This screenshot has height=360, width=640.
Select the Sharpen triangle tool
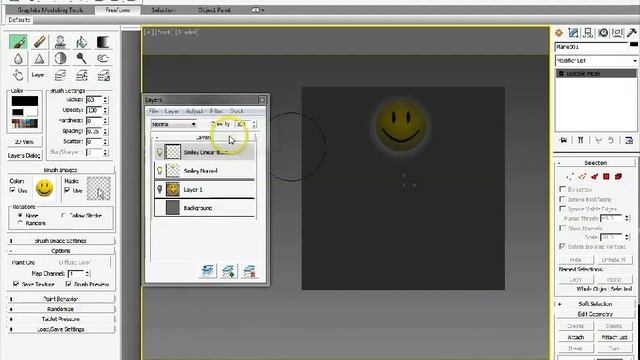[x=40, y=59]
